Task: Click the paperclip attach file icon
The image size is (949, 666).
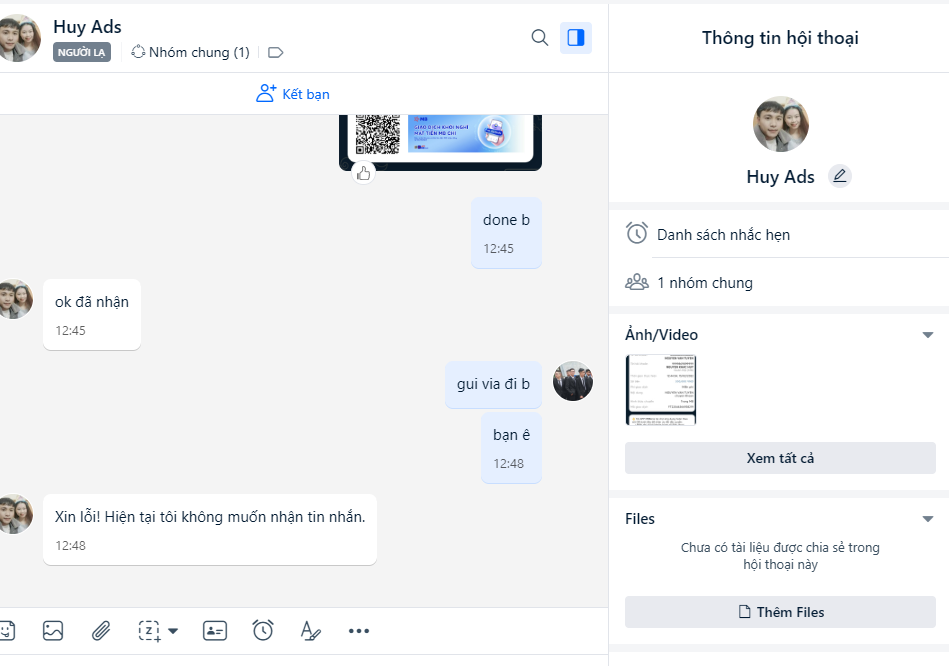Action: click(x=101, y=630)
